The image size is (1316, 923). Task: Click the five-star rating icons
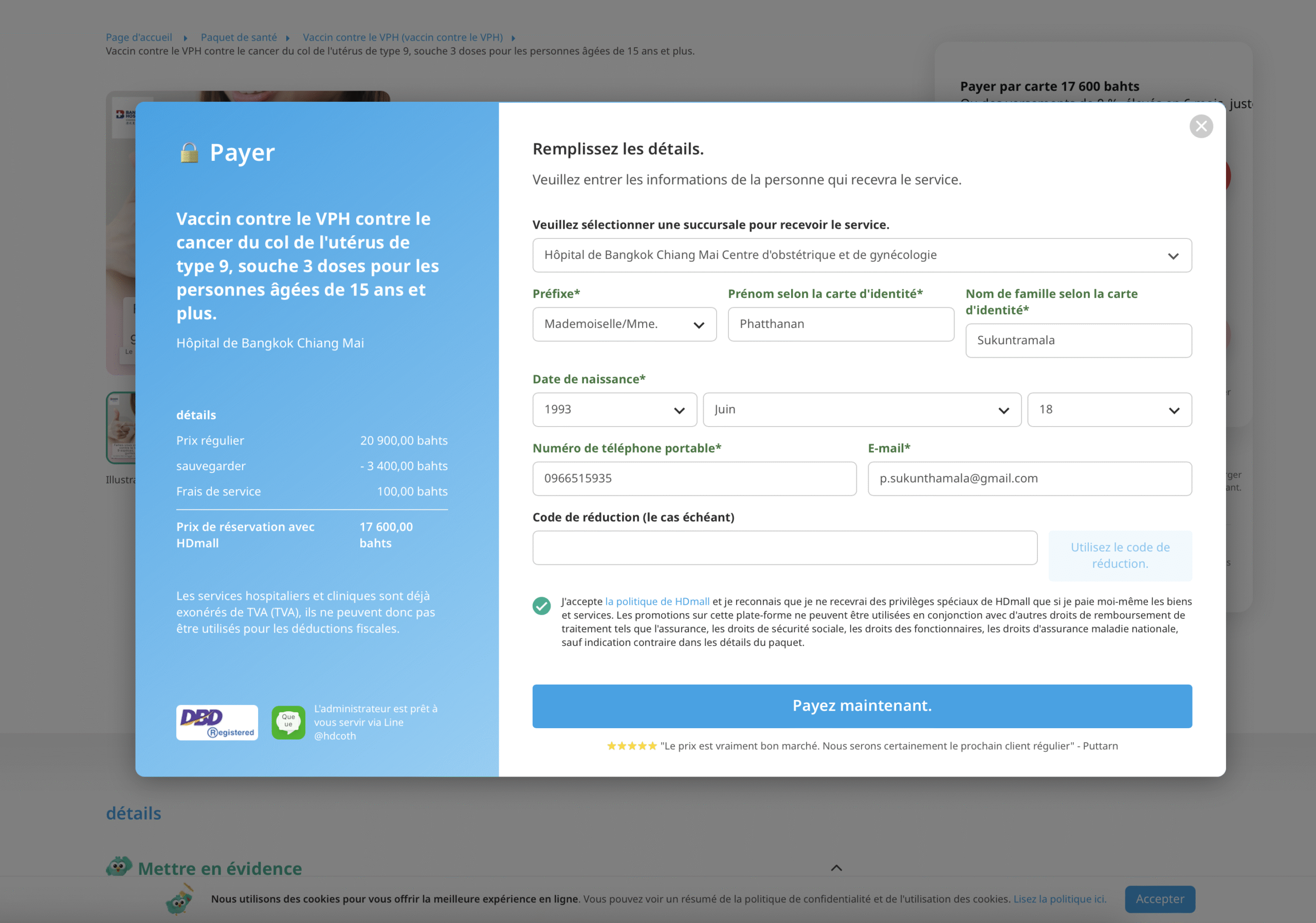tap(632, 746)
